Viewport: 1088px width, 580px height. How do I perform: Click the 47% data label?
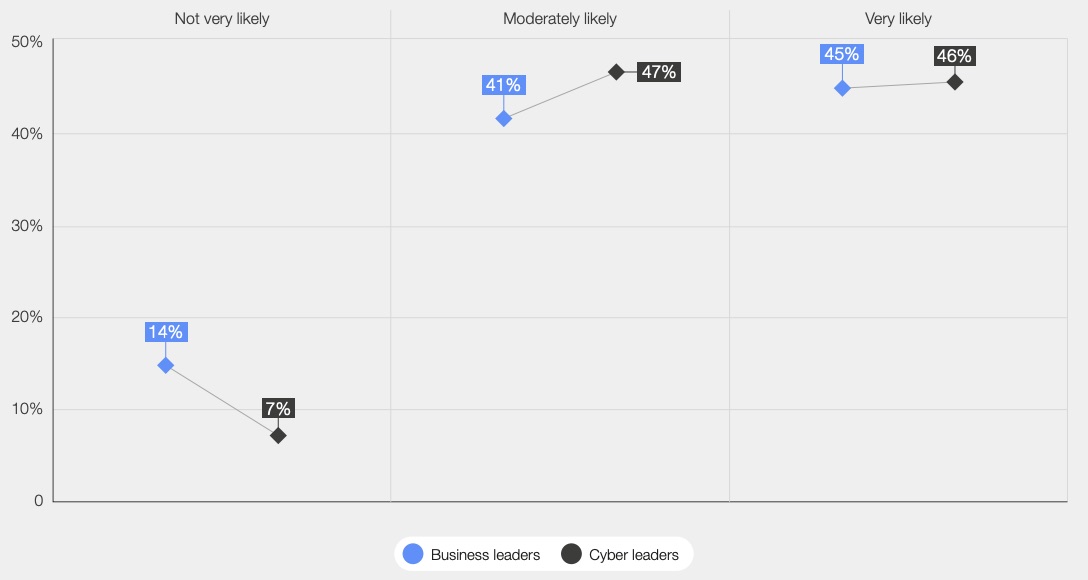(x=659, y=71)
